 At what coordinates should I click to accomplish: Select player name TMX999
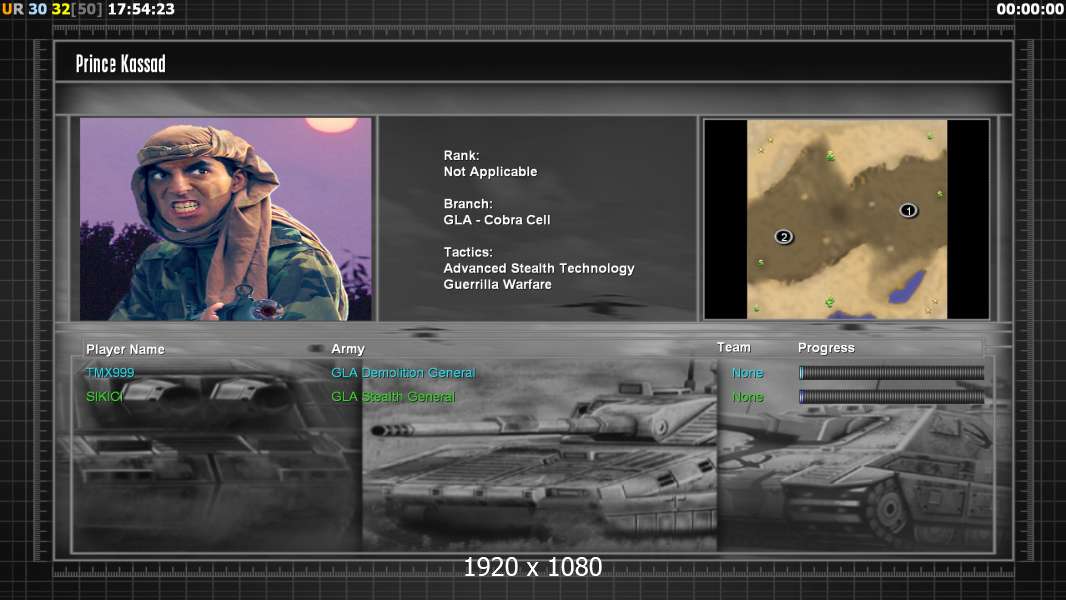pyautogui.click(x=110, y=372)
